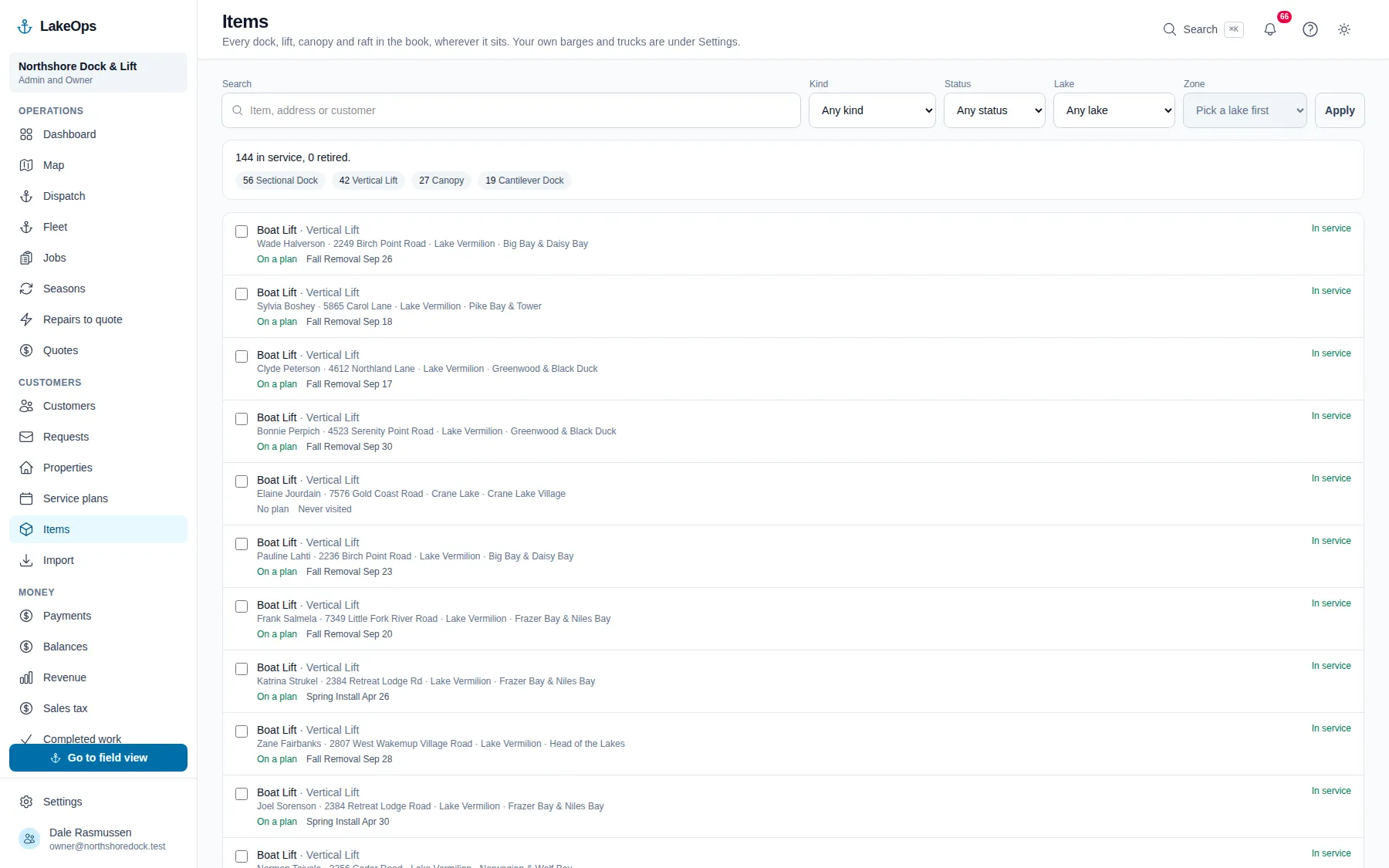Click the Import download icon
Screen dimensions: 1389x868
pyautogui.click(x=26, y=560)
